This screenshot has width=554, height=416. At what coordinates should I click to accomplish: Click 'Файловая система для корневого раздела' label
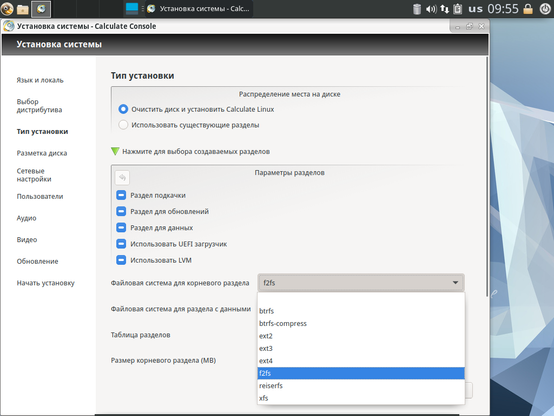coord(180,283)
